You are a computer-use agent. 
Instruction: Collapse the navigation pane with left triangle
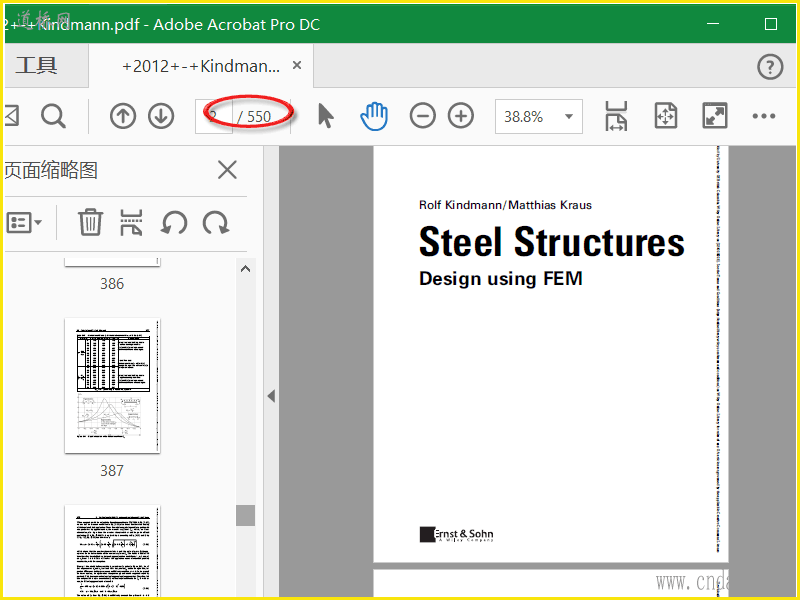[x=271, y=396]
